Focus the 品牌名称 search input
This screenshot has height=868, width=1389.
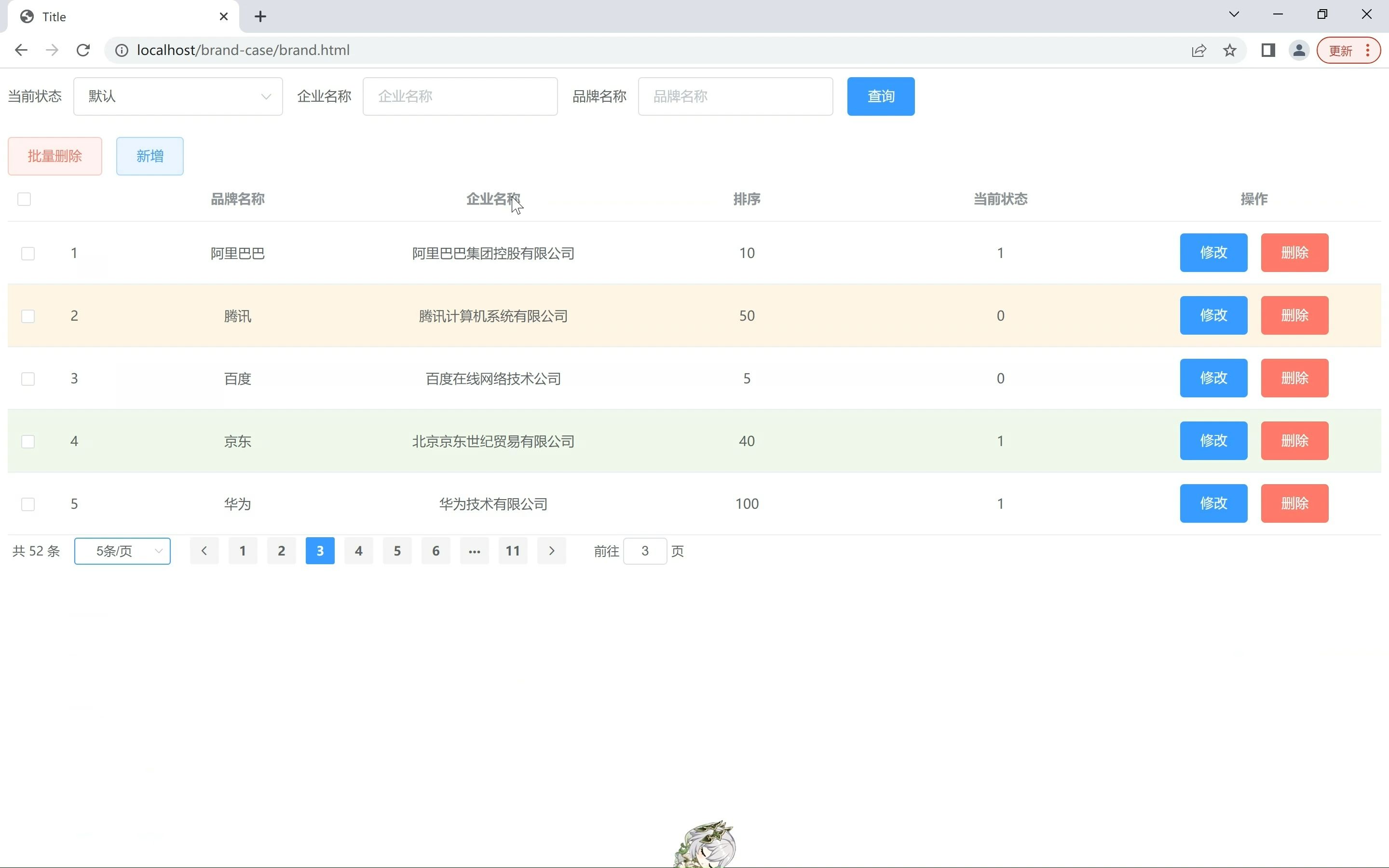pos(736,96)
